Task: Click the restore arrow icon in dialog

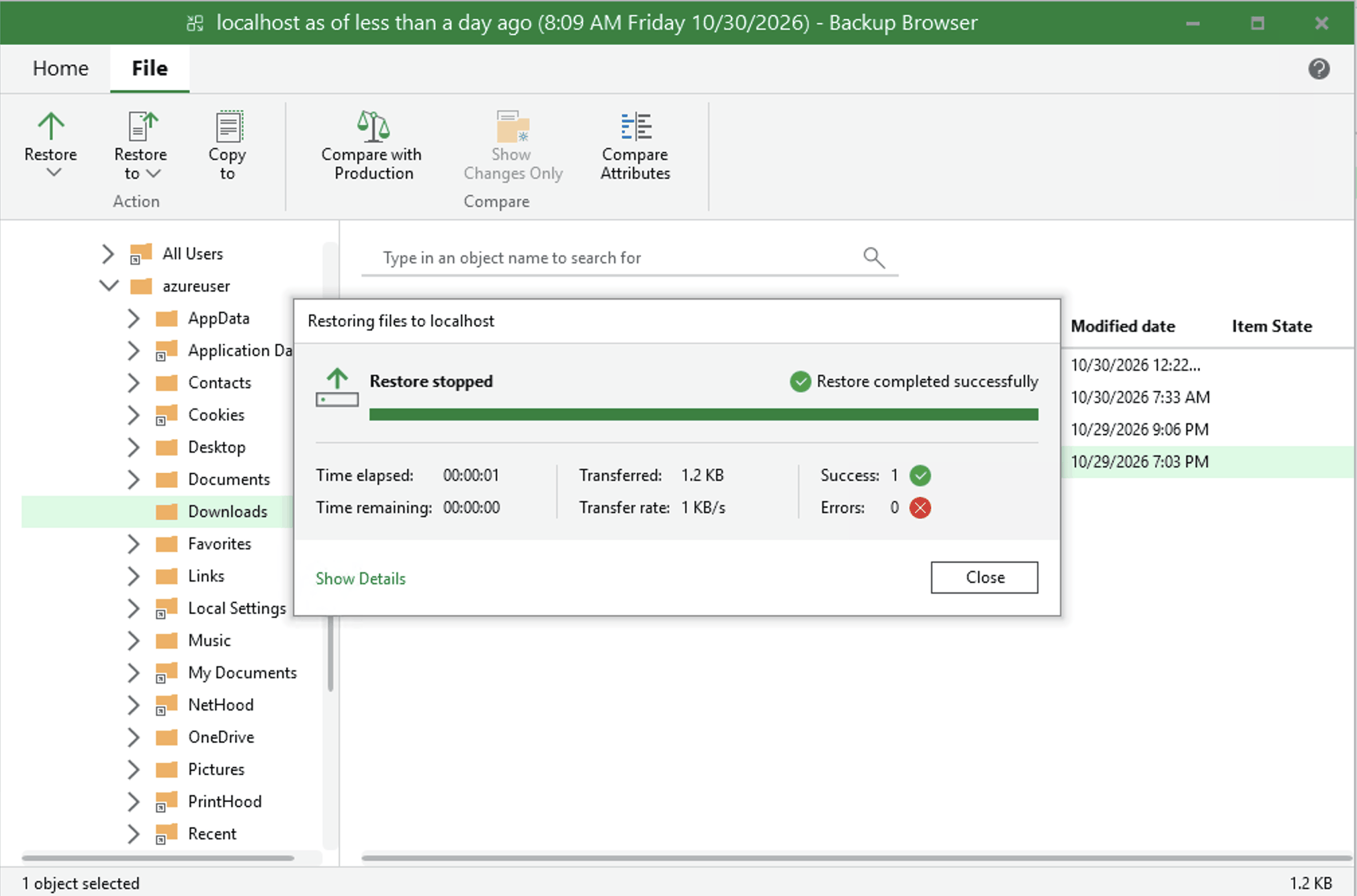Action: 337,387
